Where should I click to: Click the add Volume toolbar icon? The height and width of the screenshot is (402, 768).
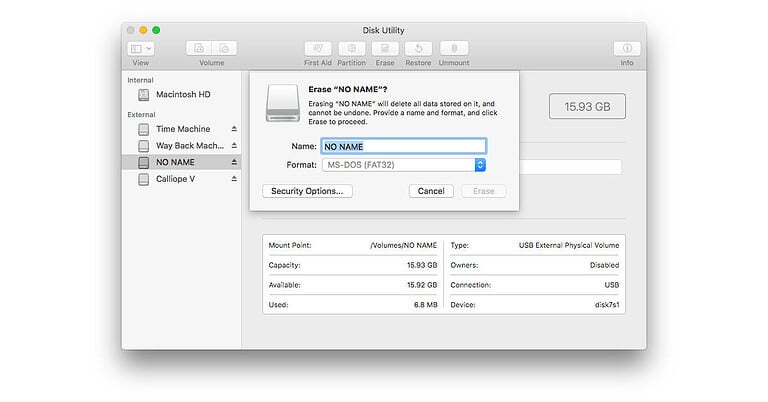click(199, 48)
